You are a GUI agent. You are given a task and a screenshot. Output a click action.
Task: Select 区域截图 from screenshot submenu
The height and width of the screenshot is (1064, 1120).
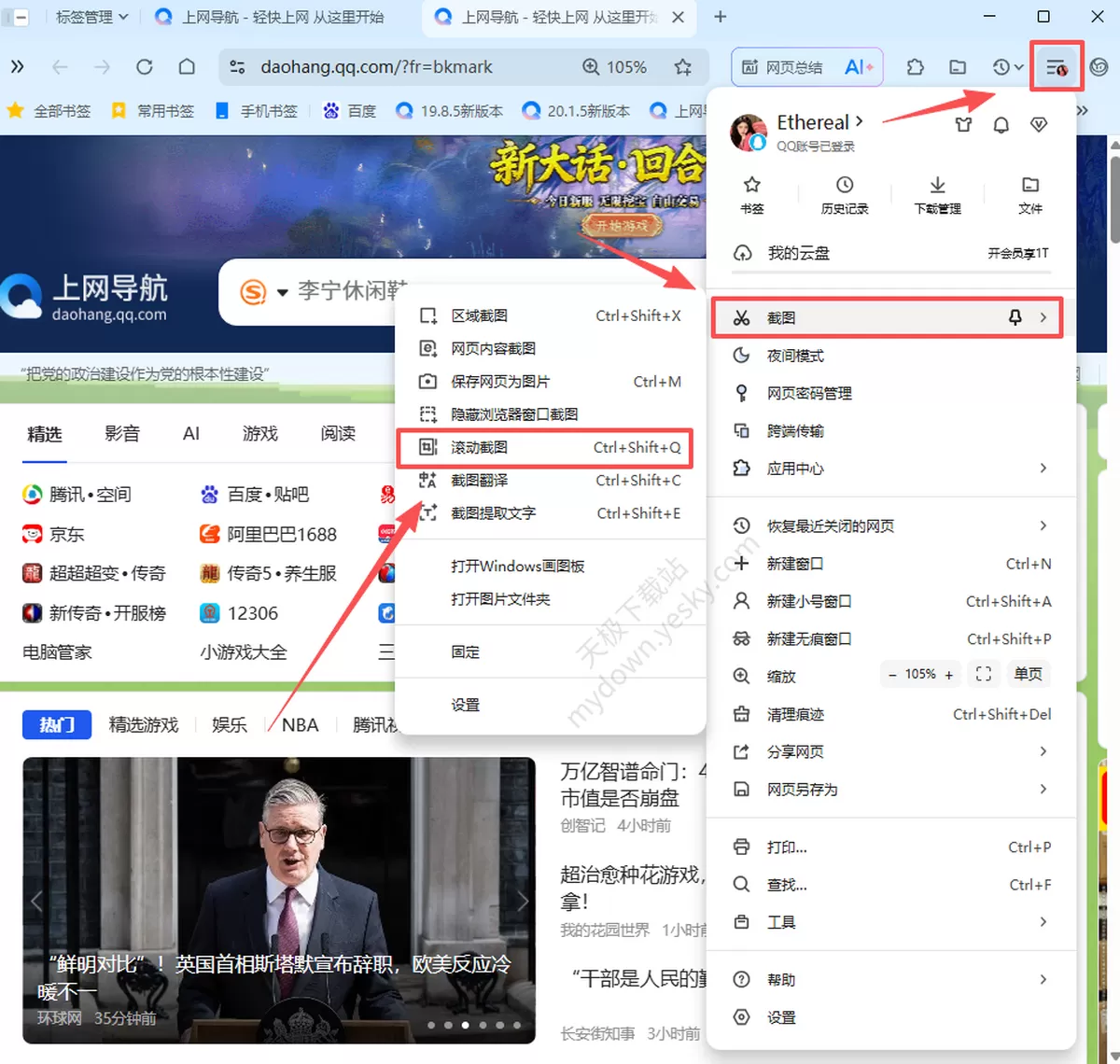coord(551,315)
